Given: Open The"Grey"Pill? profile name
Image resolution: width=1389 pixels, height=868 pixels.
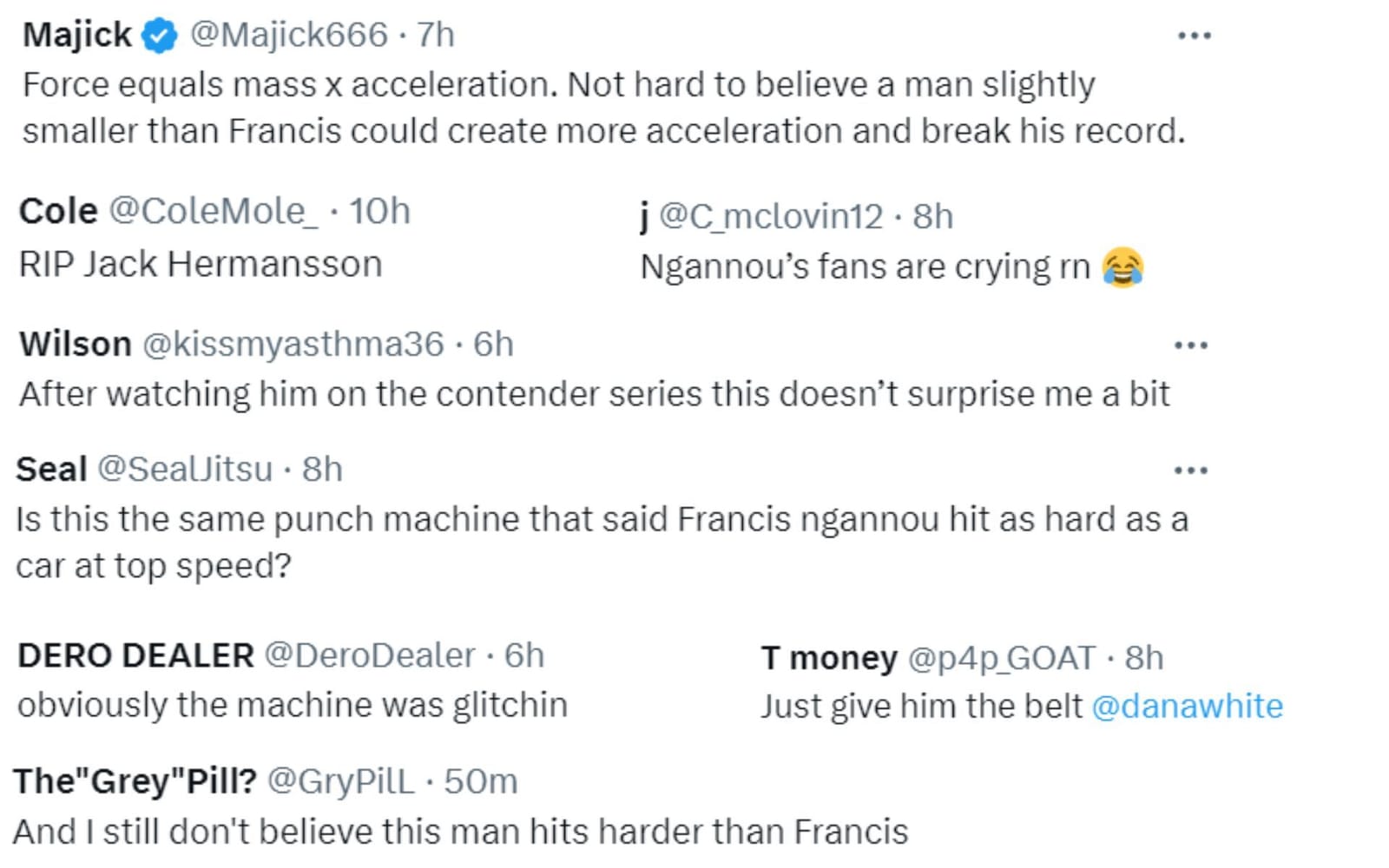Looking at the screenshot, I should coord(135,781).
